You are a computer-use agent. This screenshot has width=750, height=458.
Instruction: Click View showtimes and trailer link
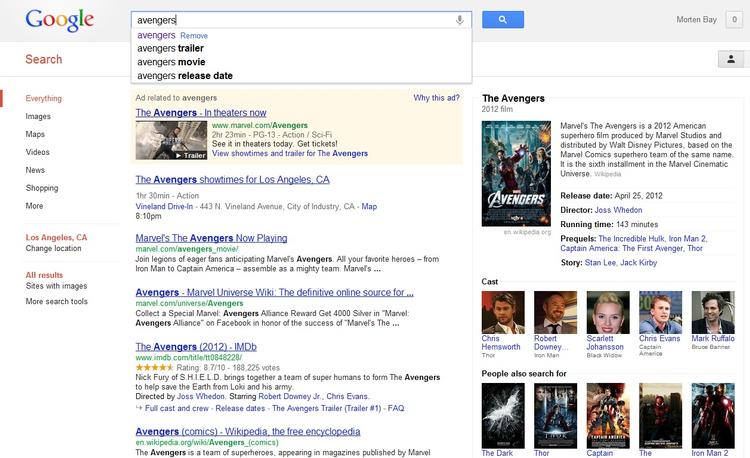tap(290, 153)
